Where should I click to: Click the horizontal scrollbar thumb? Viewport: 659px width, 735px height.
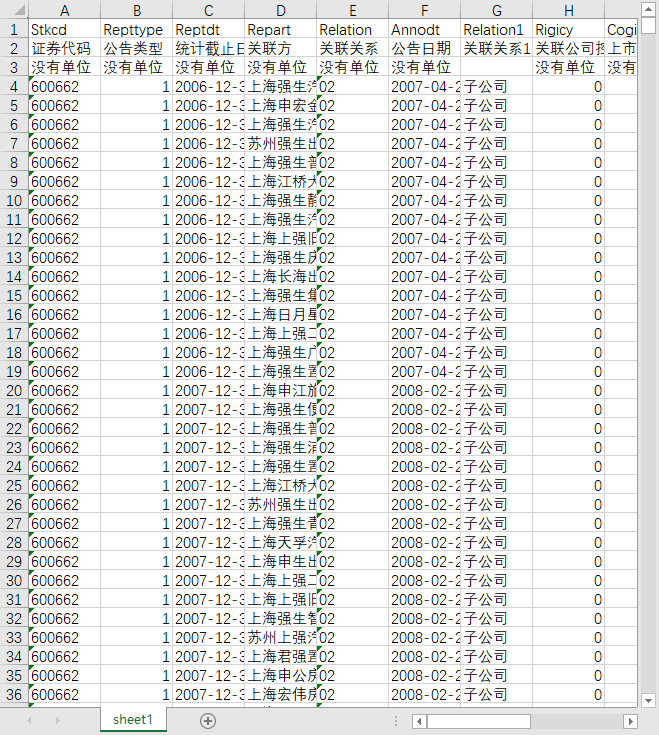(x=479, y=721)
